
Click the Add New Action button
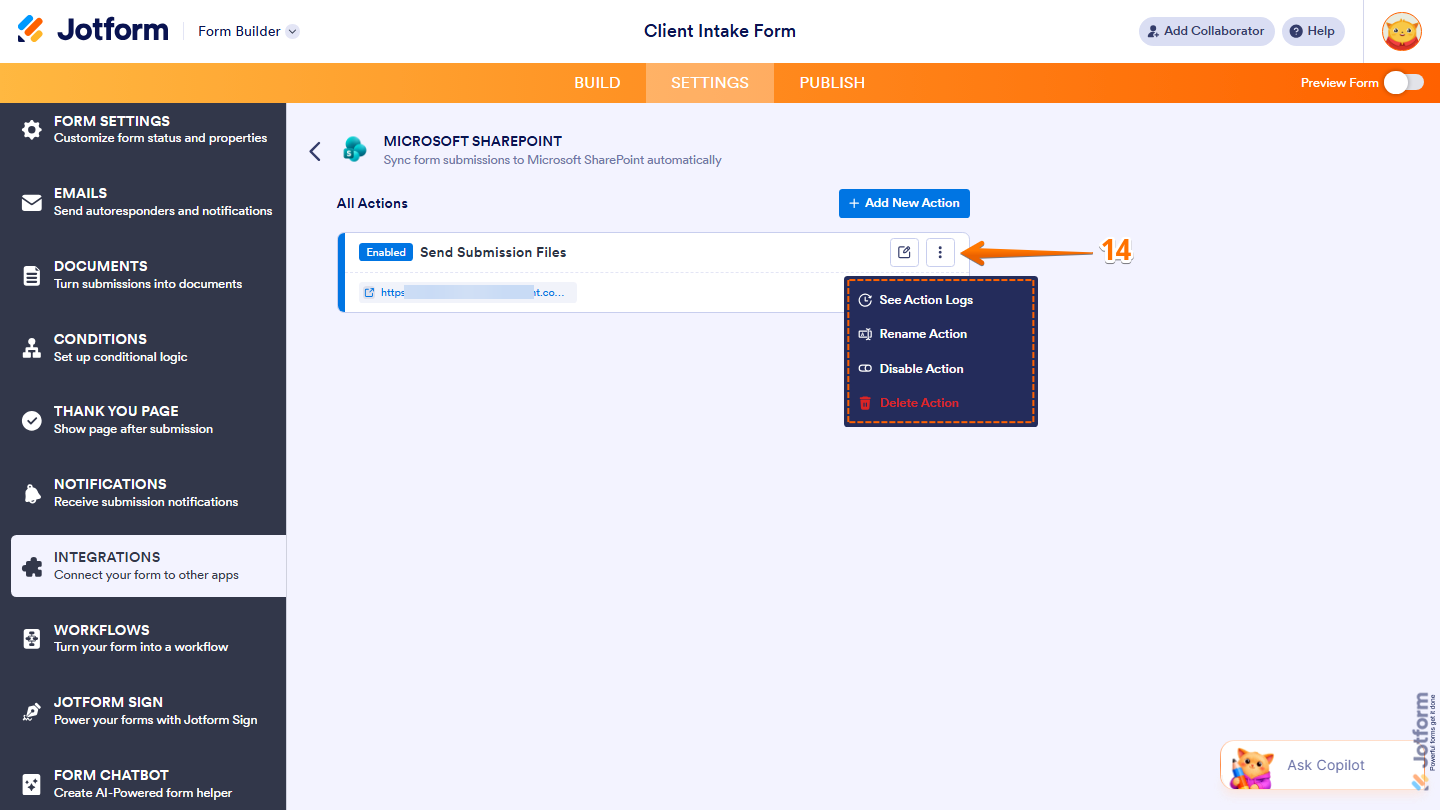point(904,203)
